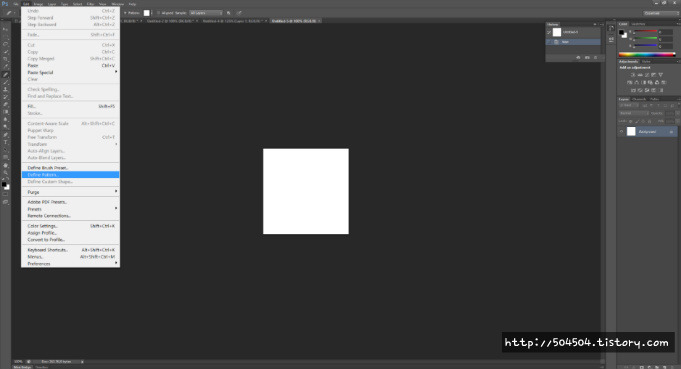Toggle Quick Mask mode icon
The image size is (681, 369).
click(5, 194)
